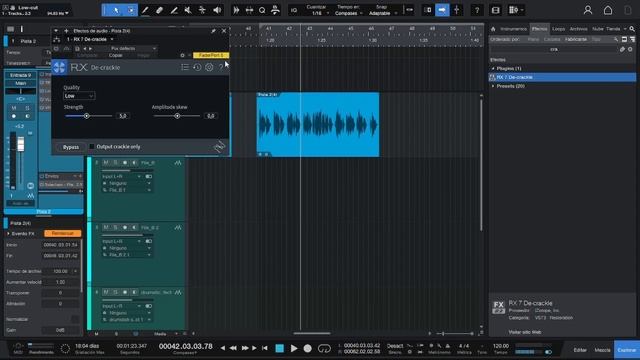Viewport: 640px width, 360px height.
Task: Adjust the Strength slider handle
Action: coord(87,116)
